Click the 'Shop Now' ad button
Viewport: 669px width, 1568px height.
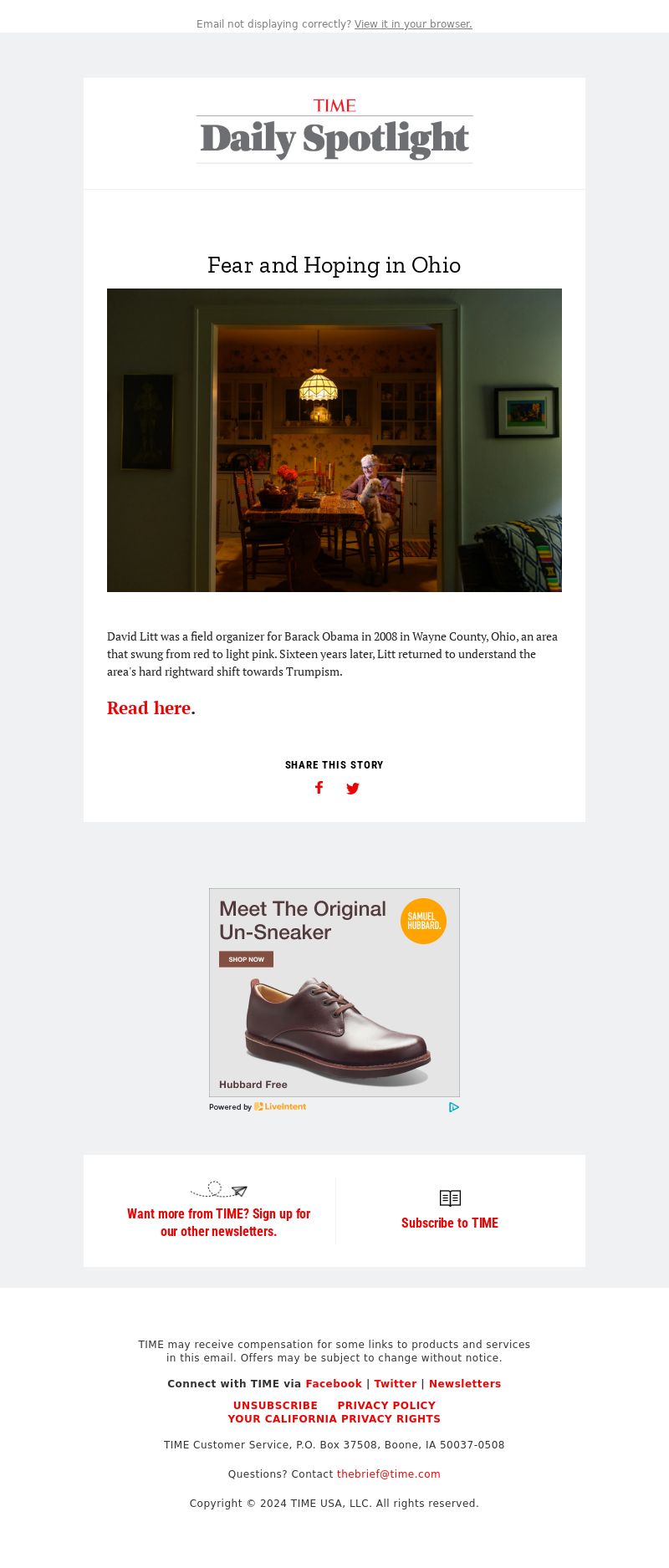[246, 959]
